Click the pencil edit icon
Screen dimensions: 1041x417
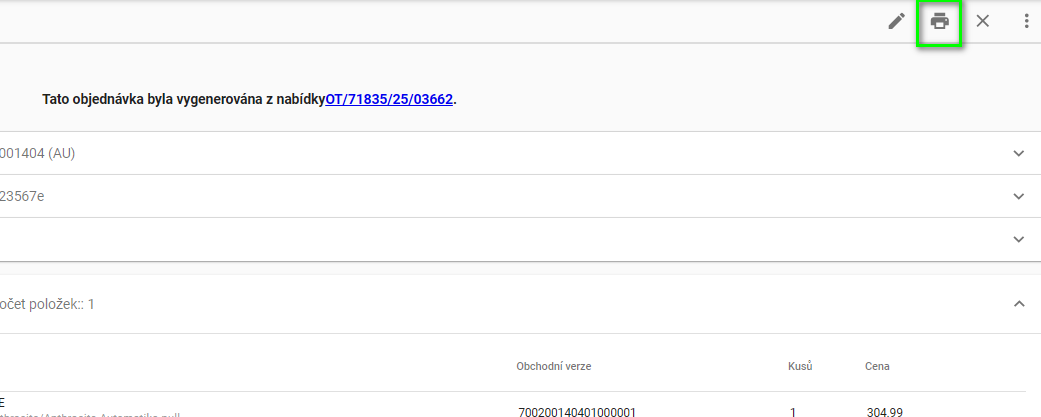click(897, 21)
